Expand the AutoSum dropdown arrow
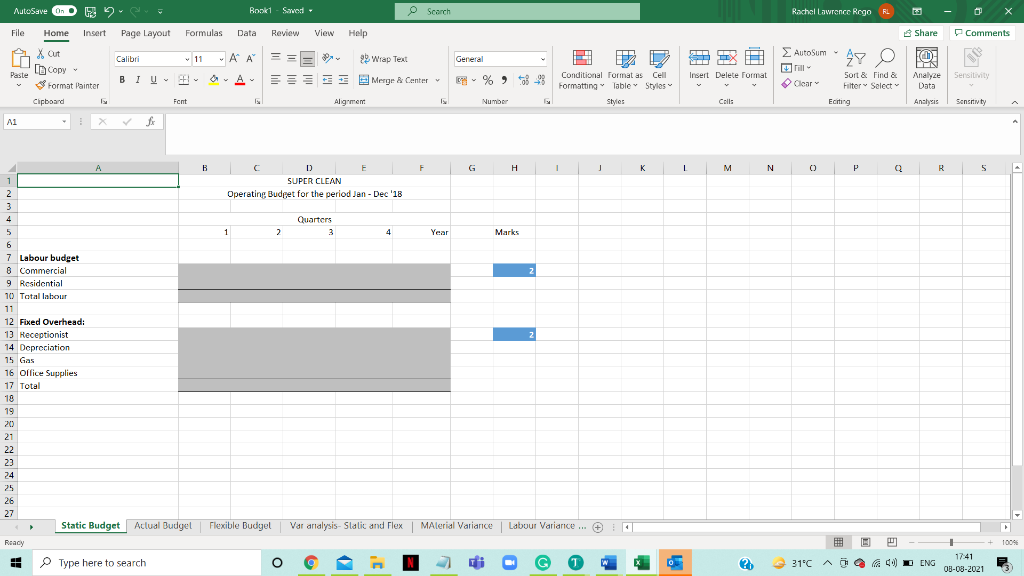 tap(835, 52)
